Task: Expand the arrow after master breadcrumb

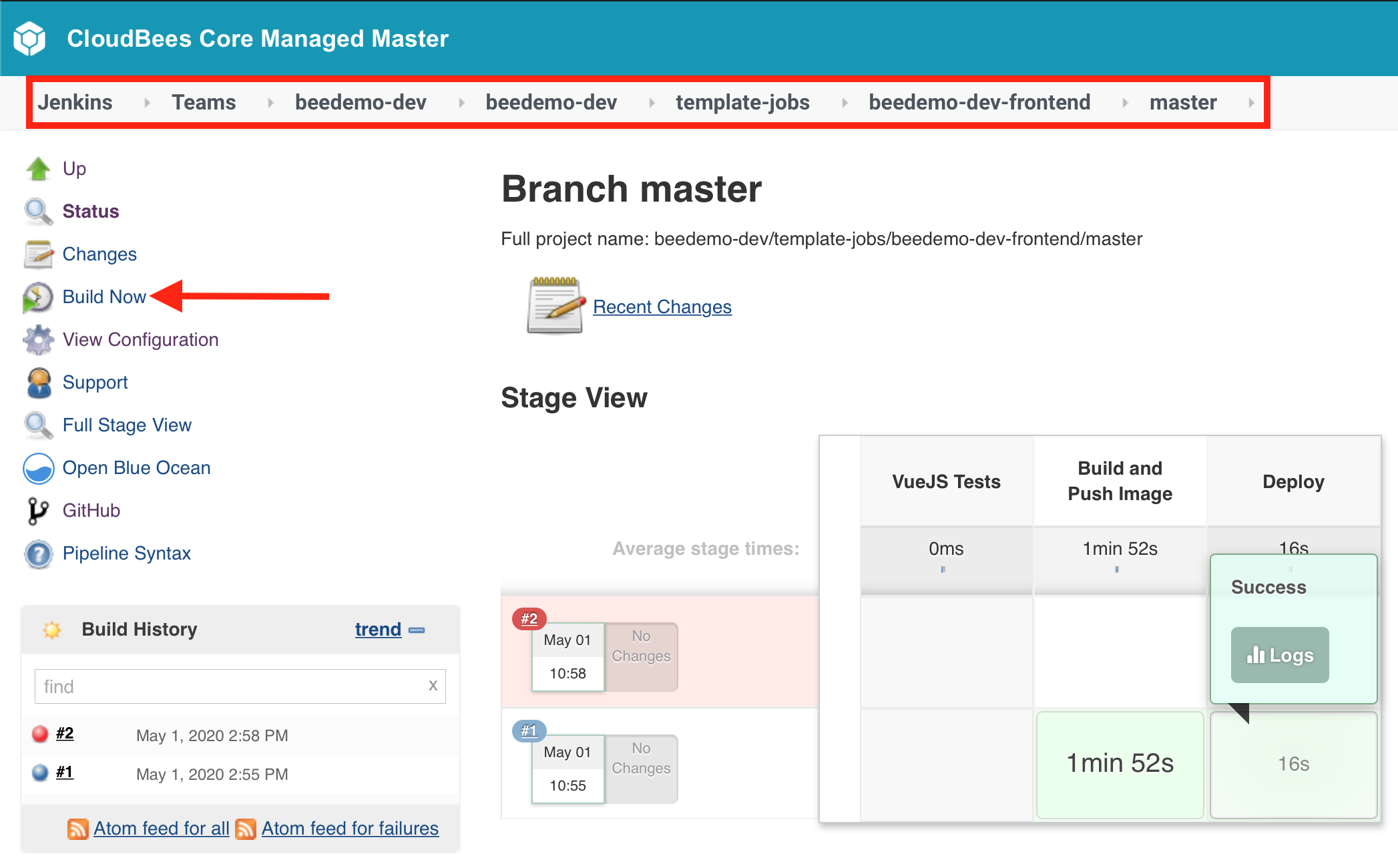Action: (x=1251, y=102)
